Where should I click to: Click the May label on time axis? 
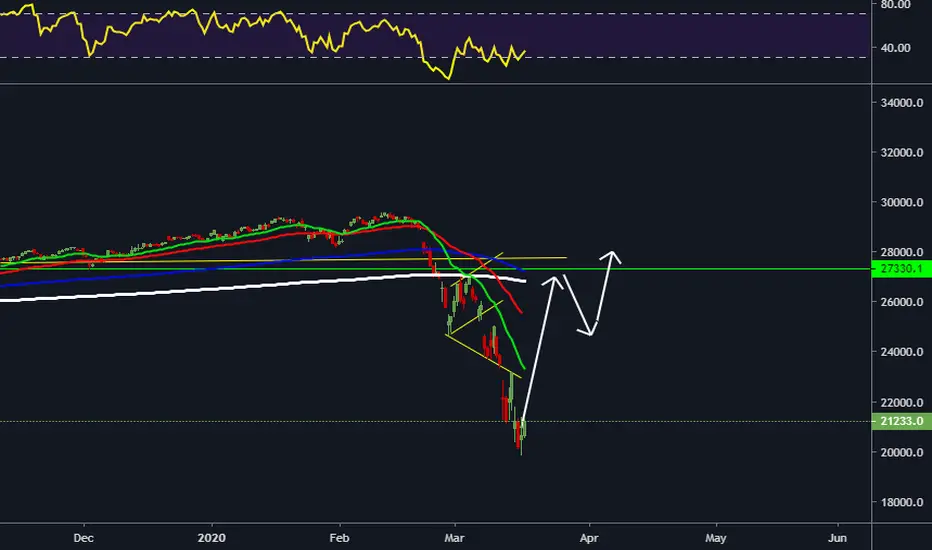(x=716, y=538)
